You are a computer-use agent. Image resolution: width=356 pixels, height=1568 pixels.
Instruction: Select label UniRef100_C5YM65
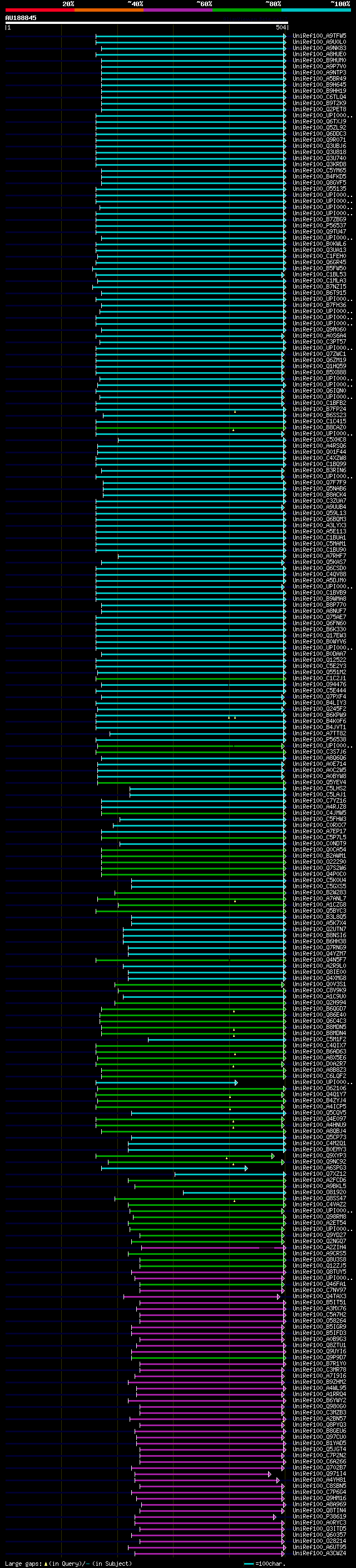(319, 170)
